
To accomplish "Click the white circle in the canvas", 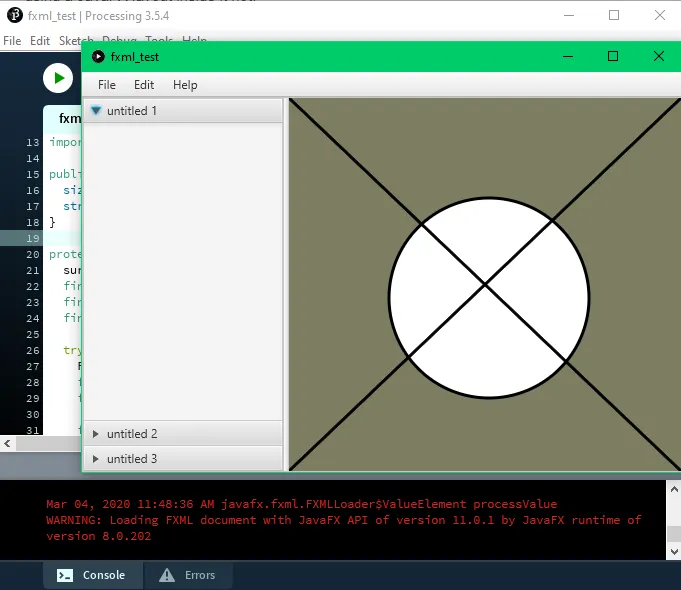I will click(x=488, y=298).
